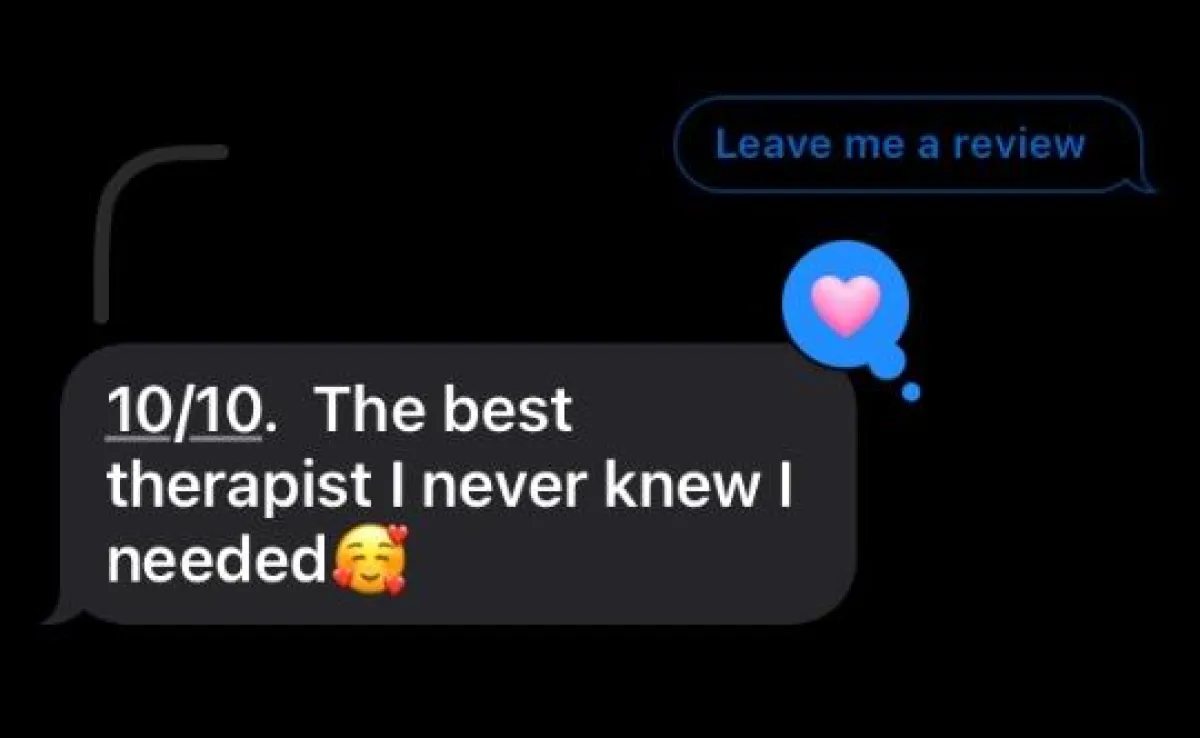Click 'The best' text in gray bubble
The width and height of the screenshot is (1200, 738).
click(x=443, y=409)
